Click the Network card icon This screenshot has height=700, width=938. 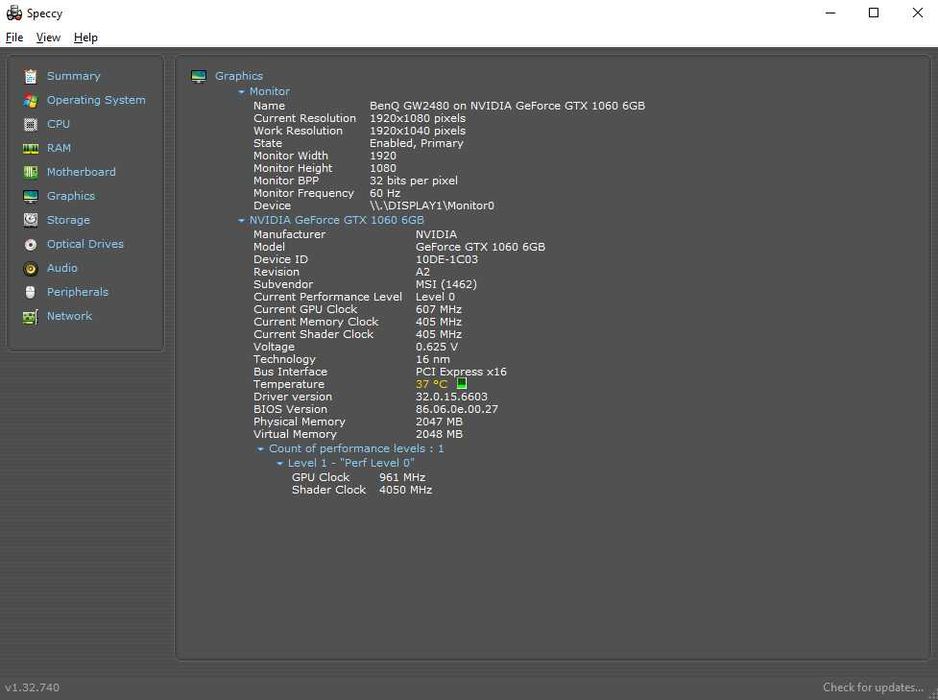pos(31,316)
